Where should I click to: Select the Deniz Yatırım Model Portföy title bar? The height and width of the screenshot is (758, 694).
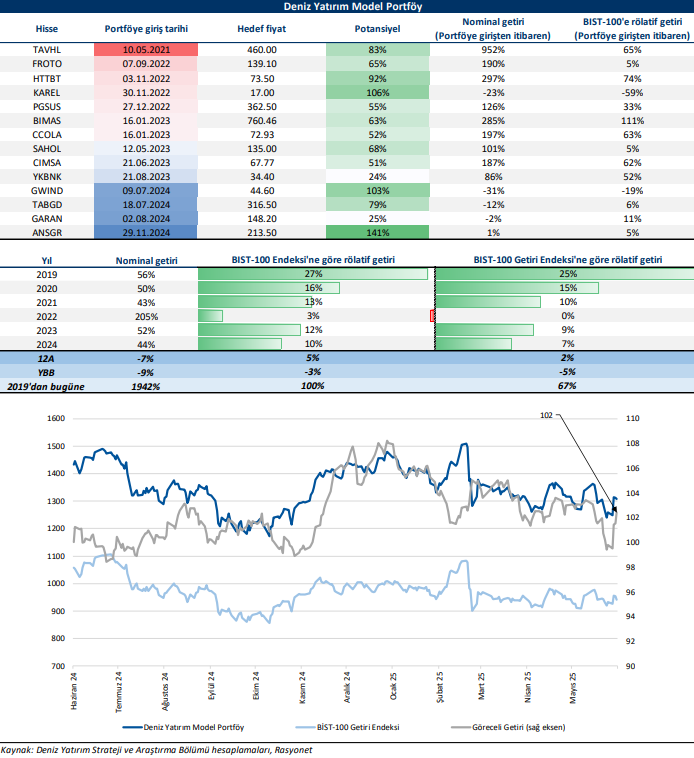[347, 6]
